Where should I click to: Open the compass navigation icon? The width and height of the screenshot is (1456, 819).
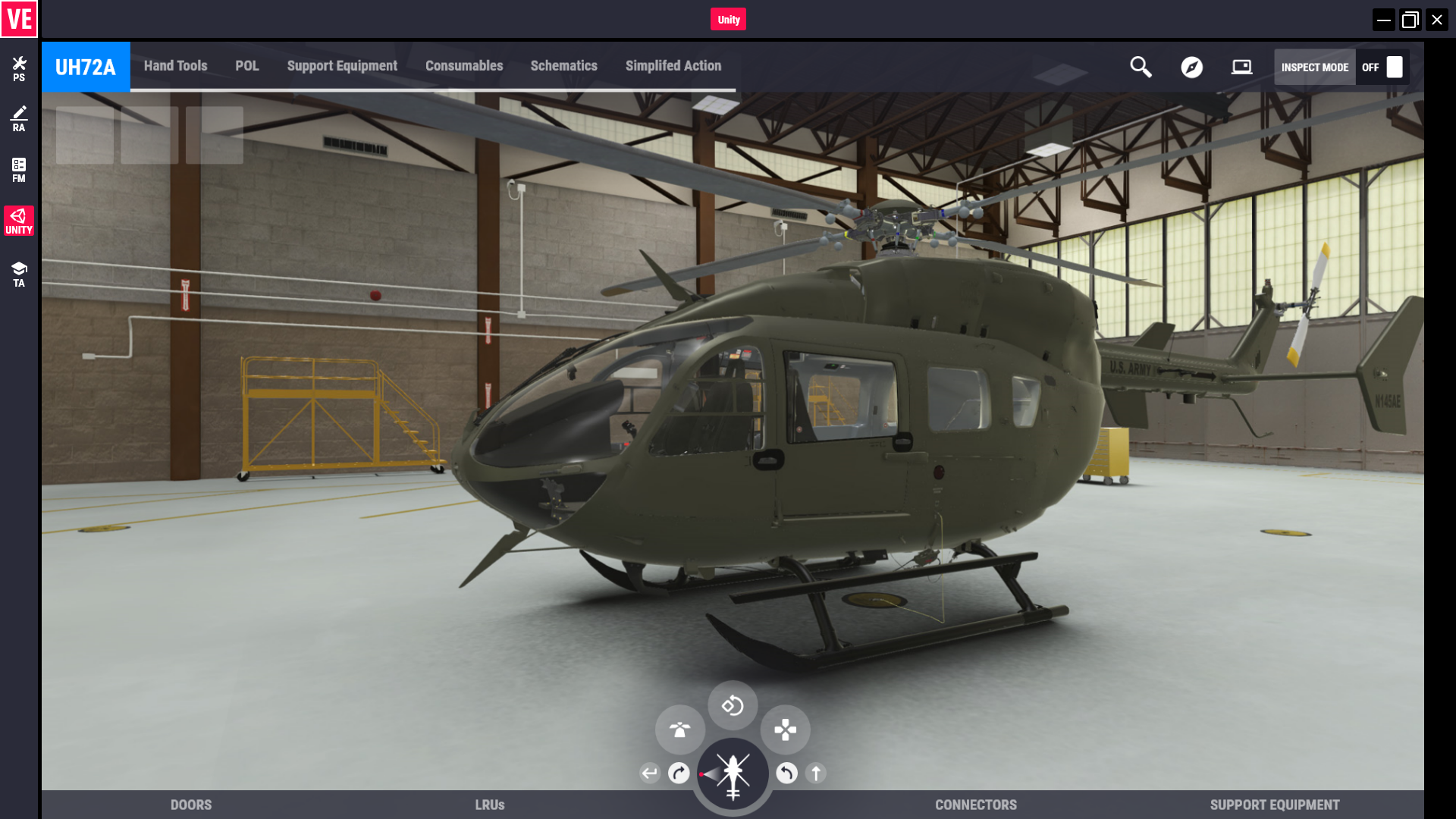pyautogui.click(x=1191, y=67)
